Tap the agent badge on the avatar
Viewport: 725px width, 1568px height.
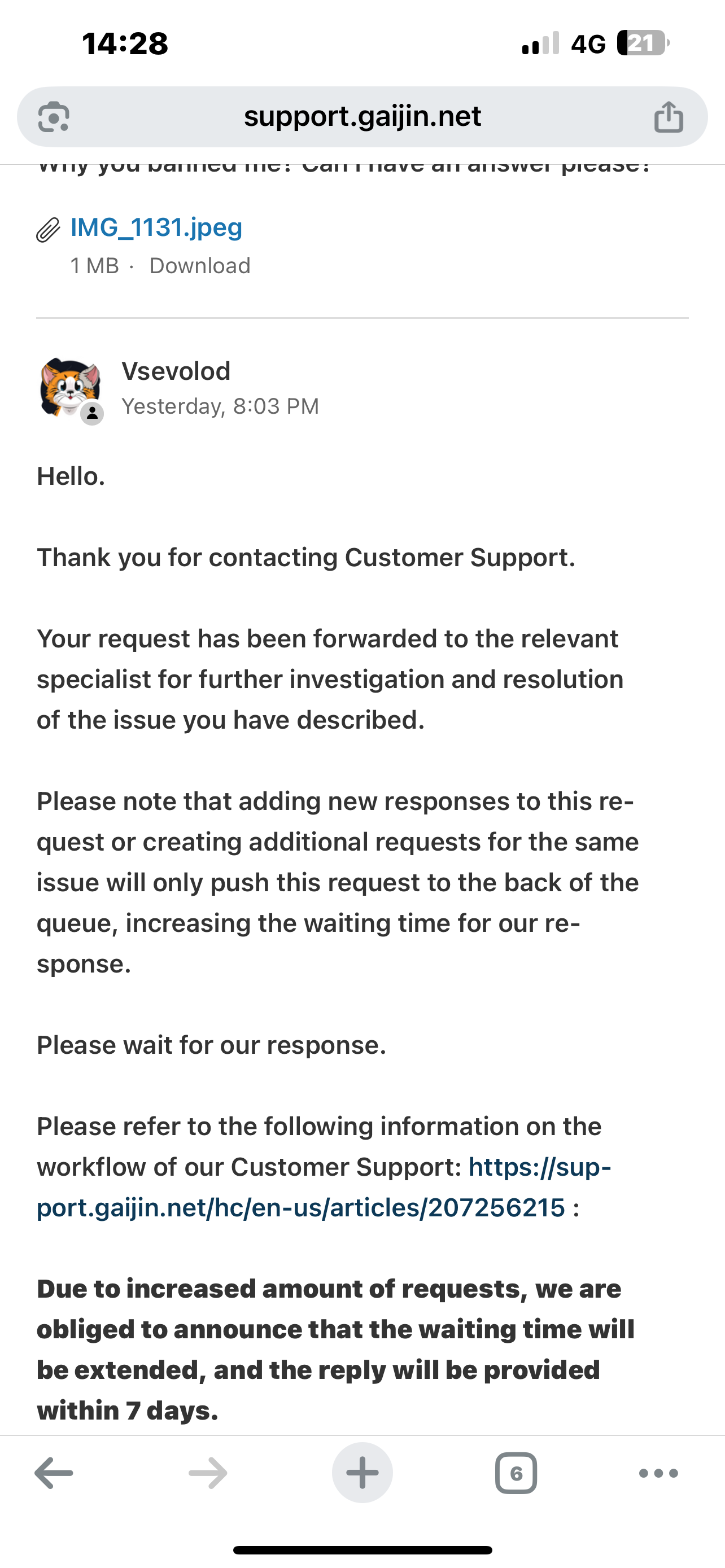coord(92,414)
